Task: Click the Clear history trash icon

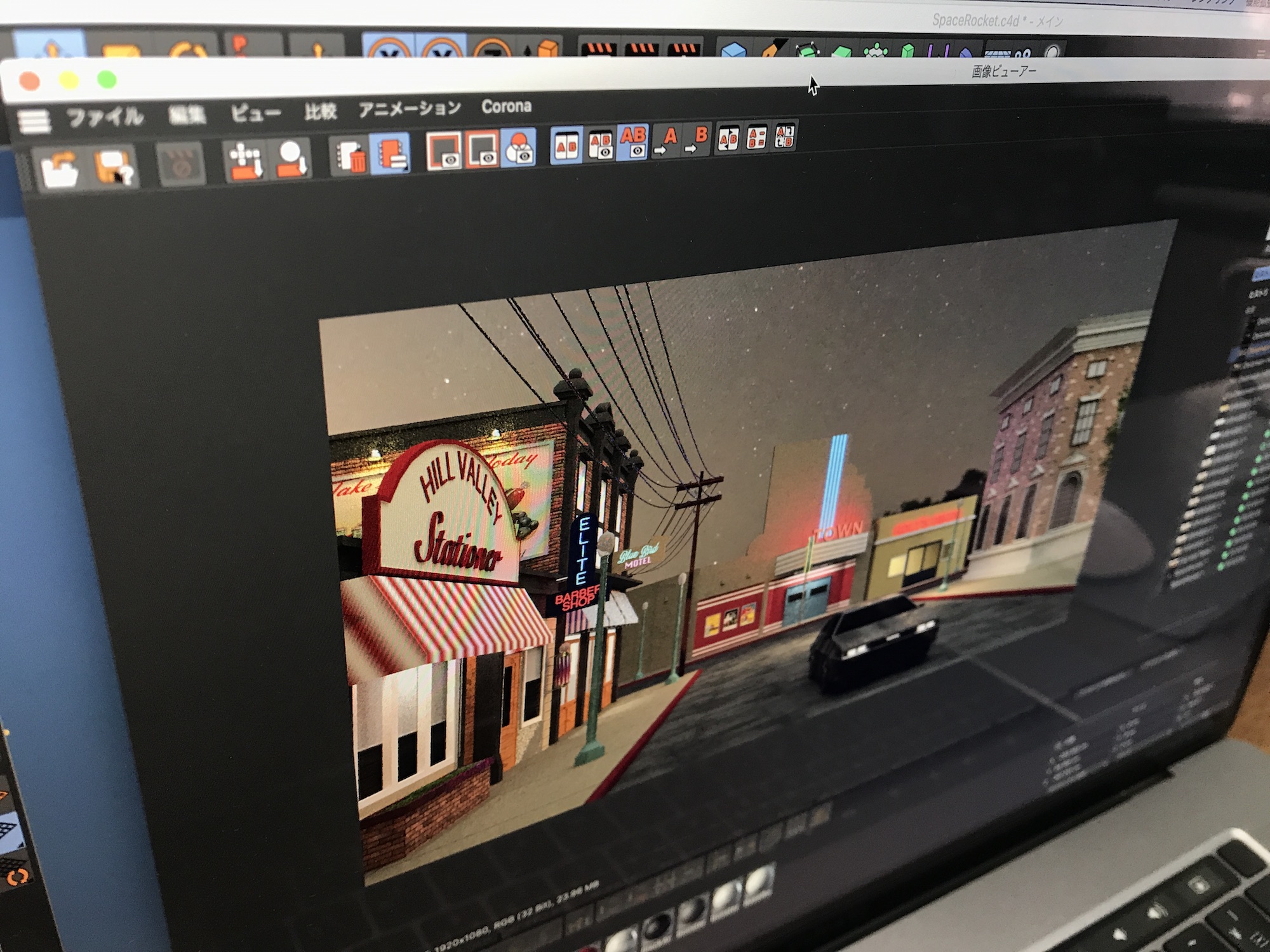Action: (x=351, y=156)
